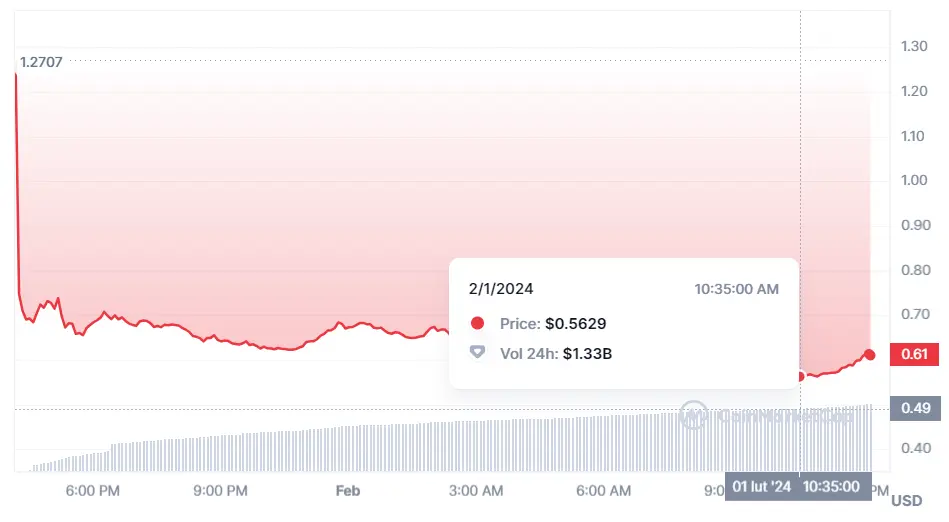
Task: Click the 6:00 PM time axis label
Action: point(93,490)
